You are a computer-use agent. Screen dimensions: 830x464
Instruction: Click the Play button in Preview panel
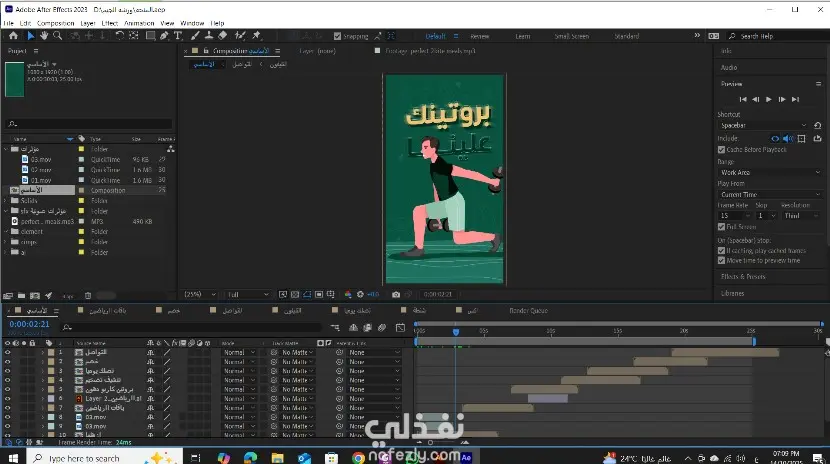[769, 99]
